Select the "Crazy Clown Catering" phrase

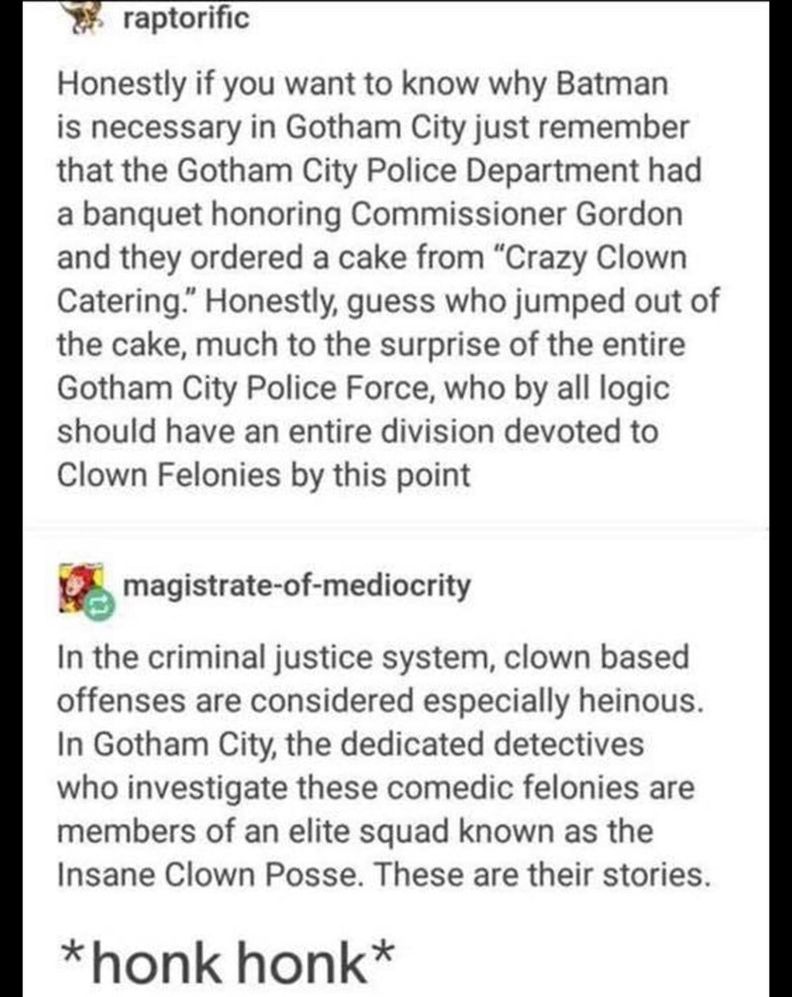tap(372, 278)
